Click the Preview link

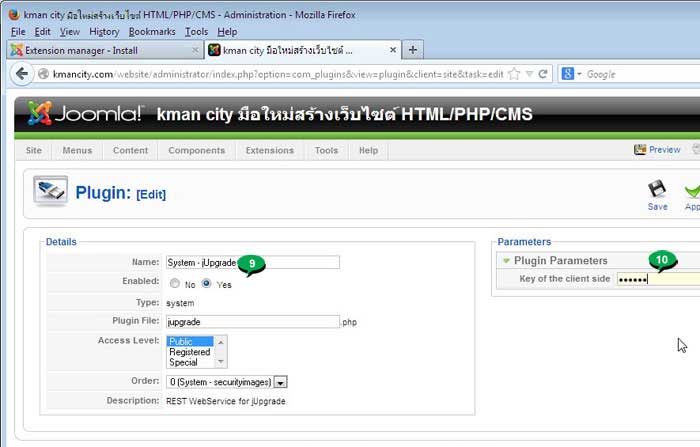[664, 150]
